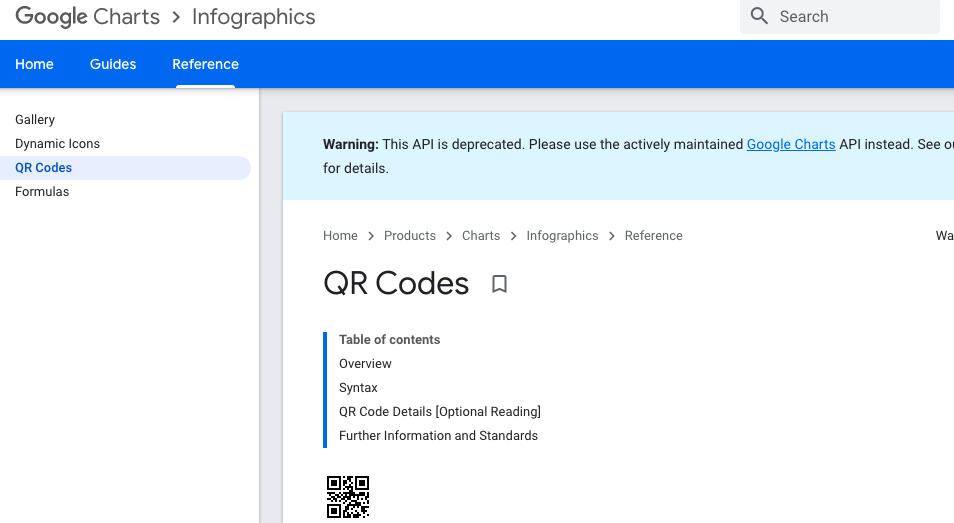Click the chevron between Google Charts and Infographics
This screenshot has height=523, width=954.
176,17
